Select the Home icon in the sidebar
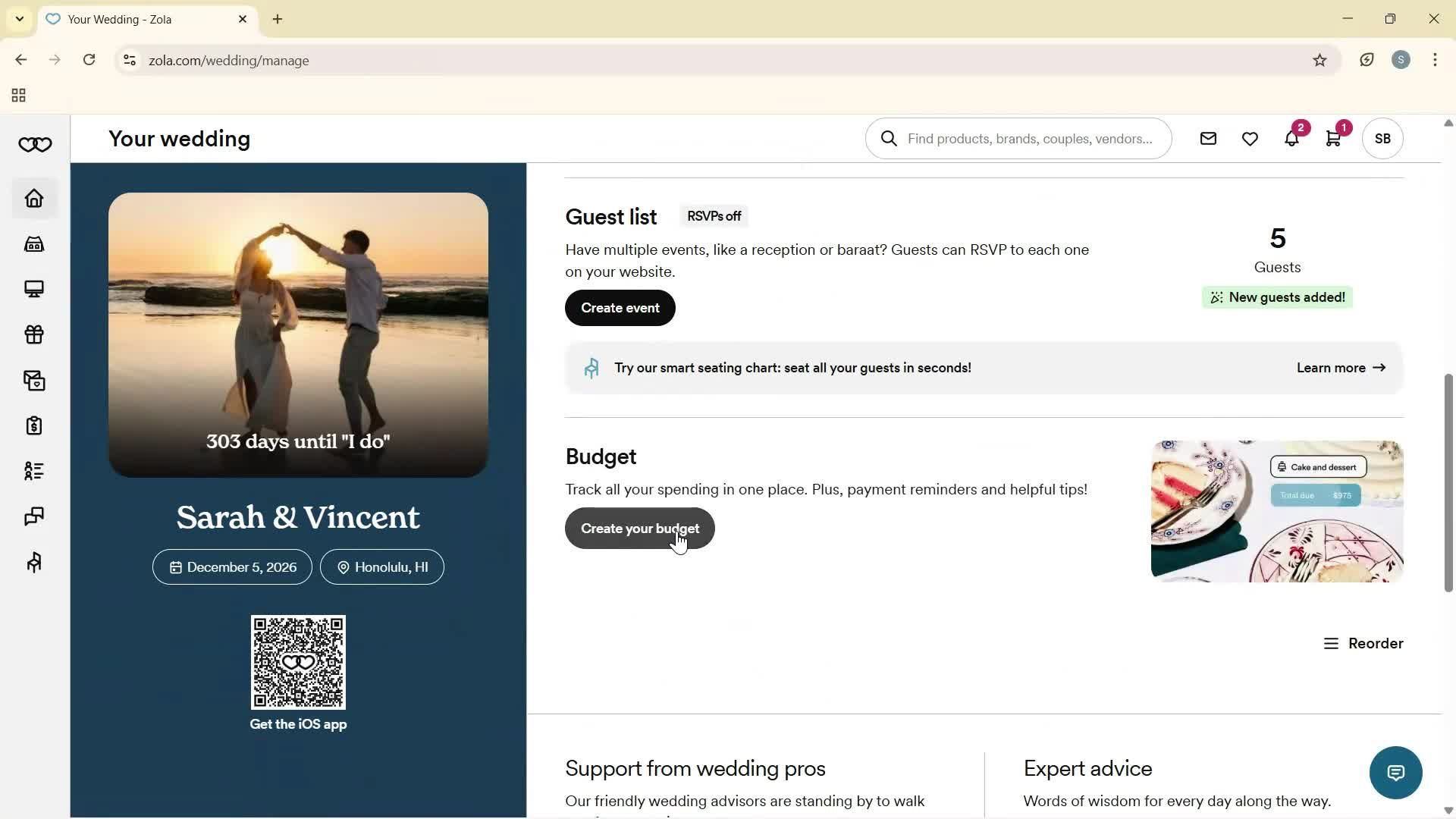Screen dimensions: 1456x819 [34, 198]
